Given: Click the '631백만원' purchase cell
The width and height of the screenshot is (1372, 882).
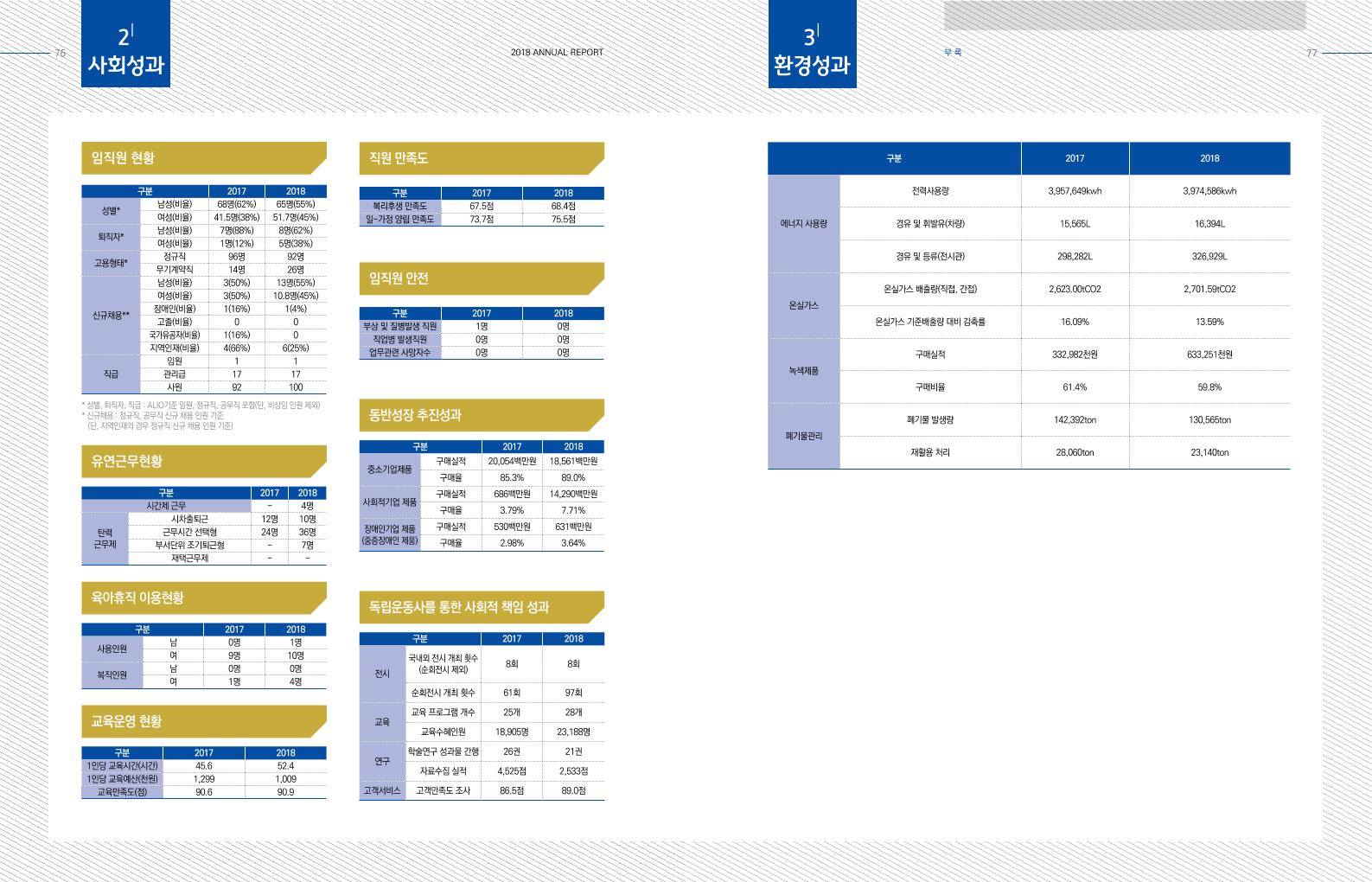Looking at the screenshot, I should pyautogui.click(x=573, y=527).
